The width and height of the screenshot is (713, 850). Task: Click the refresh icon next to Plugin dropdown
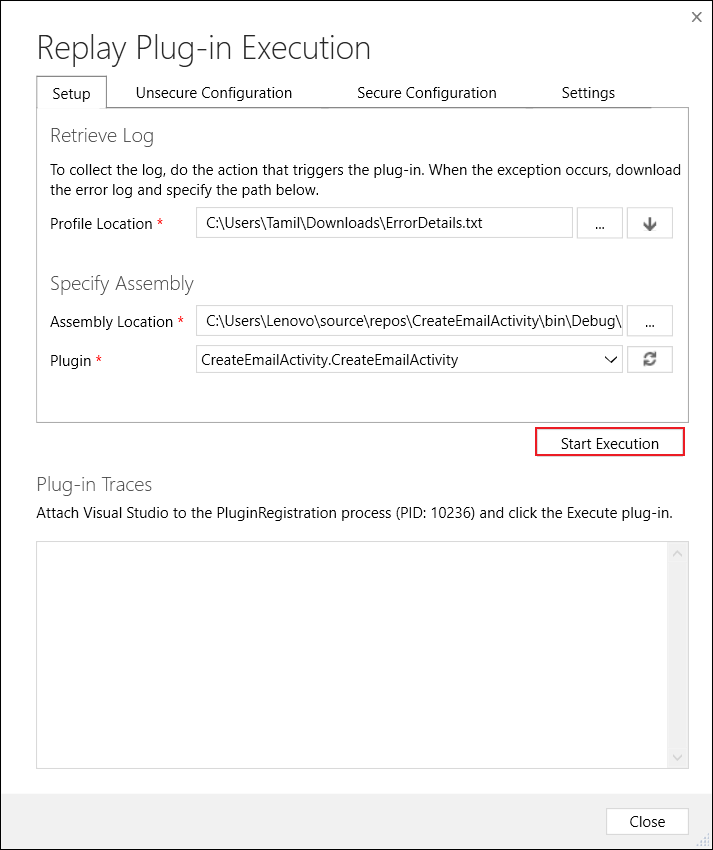point(650,359)
